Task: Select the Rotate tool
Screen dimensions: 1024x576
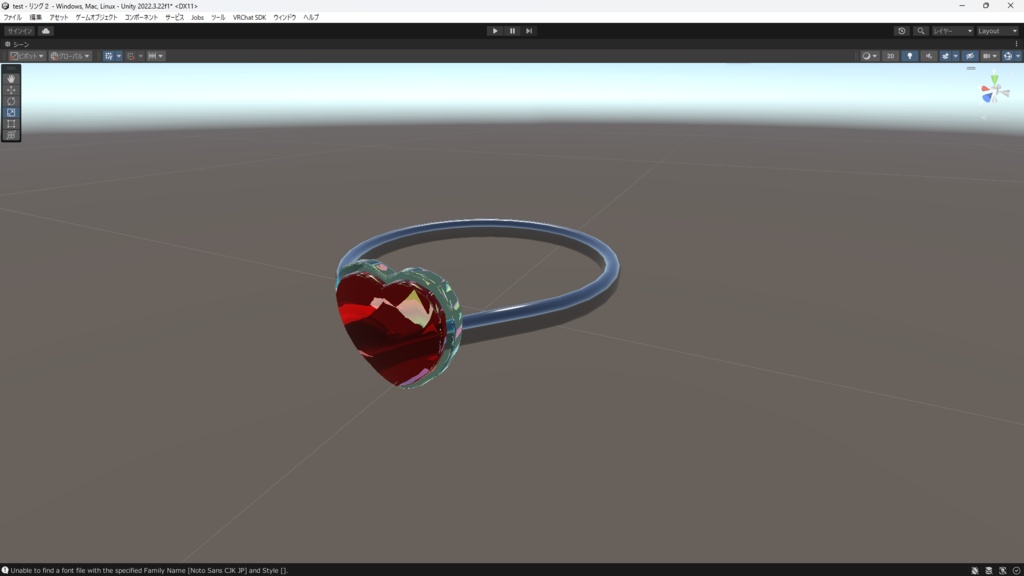Action: [x=11, y=101]
